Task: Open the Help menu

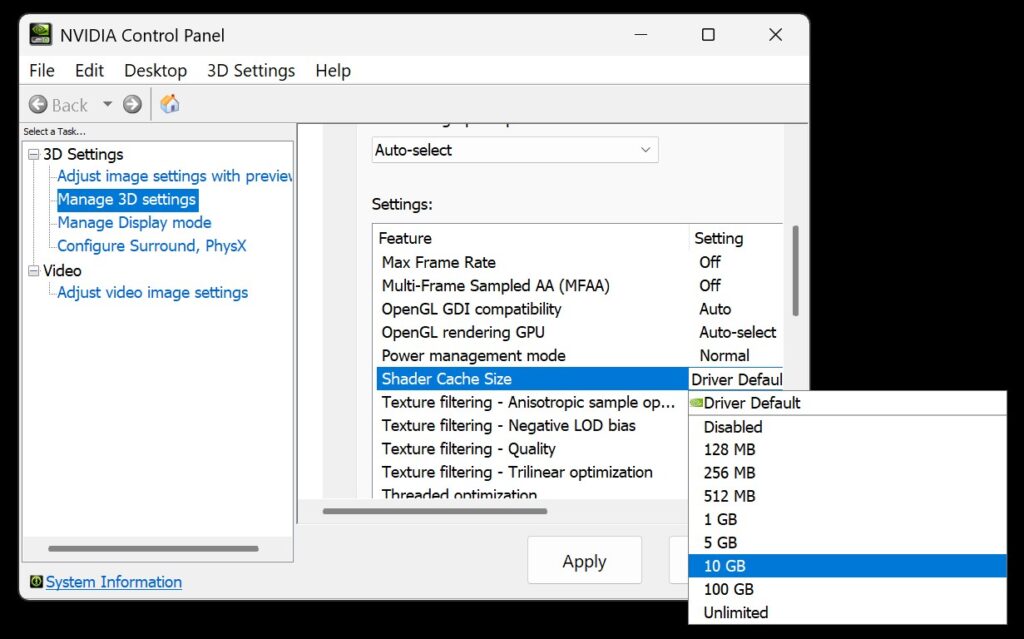Action: (333, 70)
